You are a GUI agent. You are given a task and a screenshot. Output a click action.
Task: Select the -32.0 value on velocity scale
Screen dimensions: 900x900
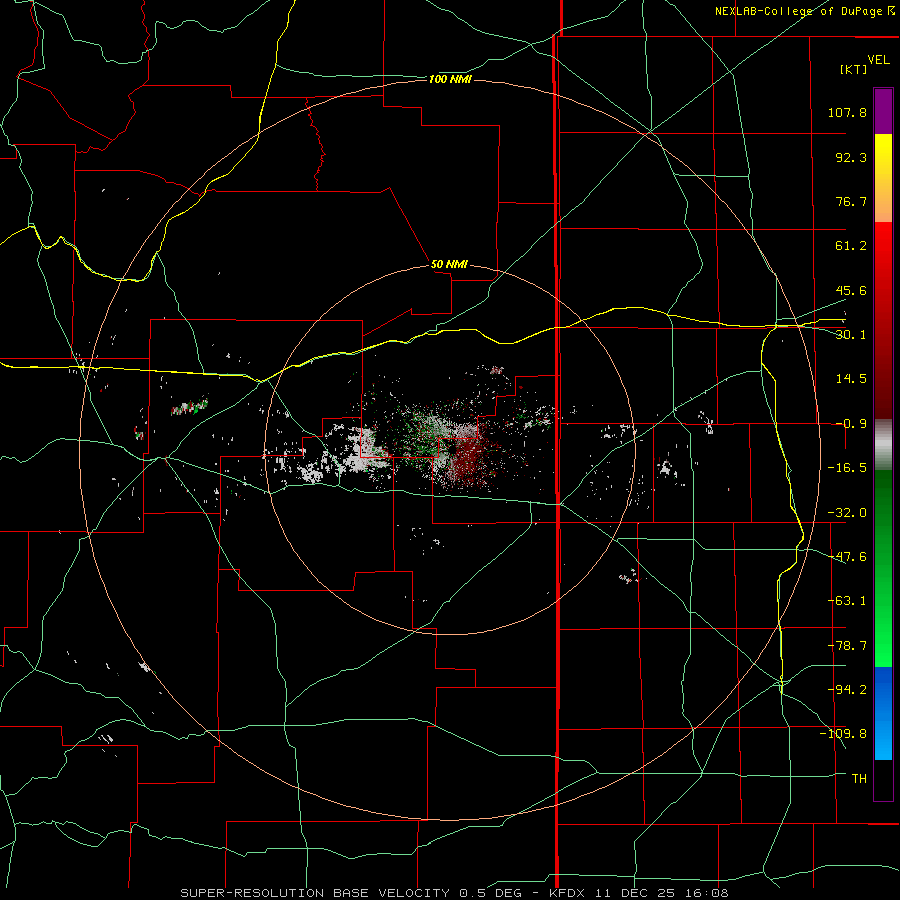click(847, 513)
